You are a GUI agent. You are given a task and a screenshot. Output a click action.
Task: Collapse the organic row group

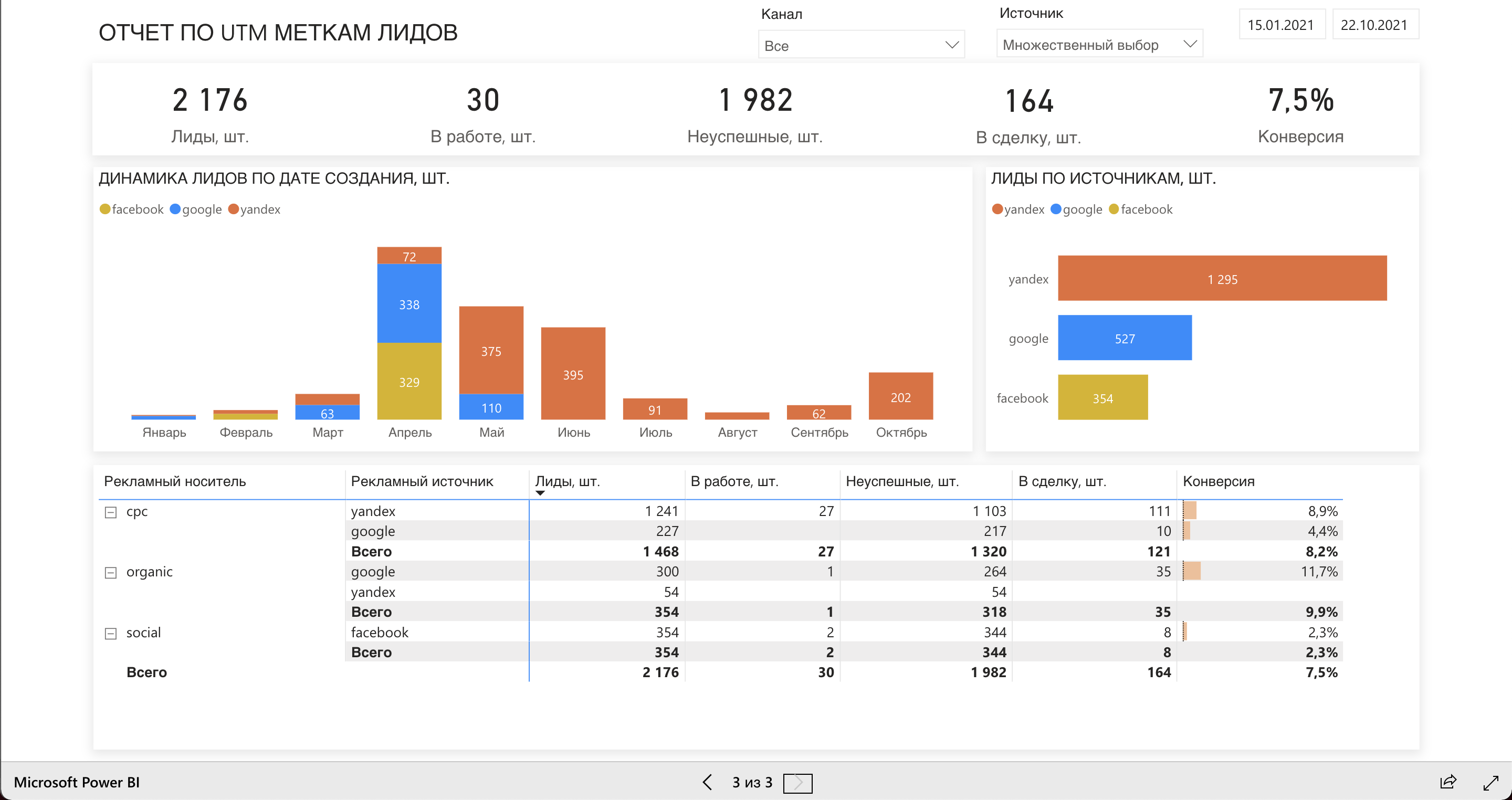pyautogui.click(x=110, y=573)
